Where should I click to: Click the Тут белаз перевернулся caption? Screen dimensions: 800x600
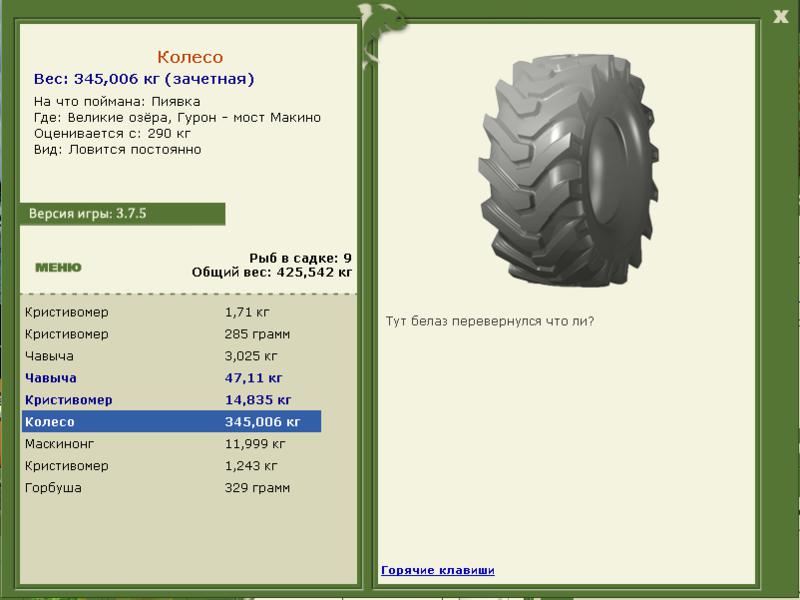(x=490, y=321)
